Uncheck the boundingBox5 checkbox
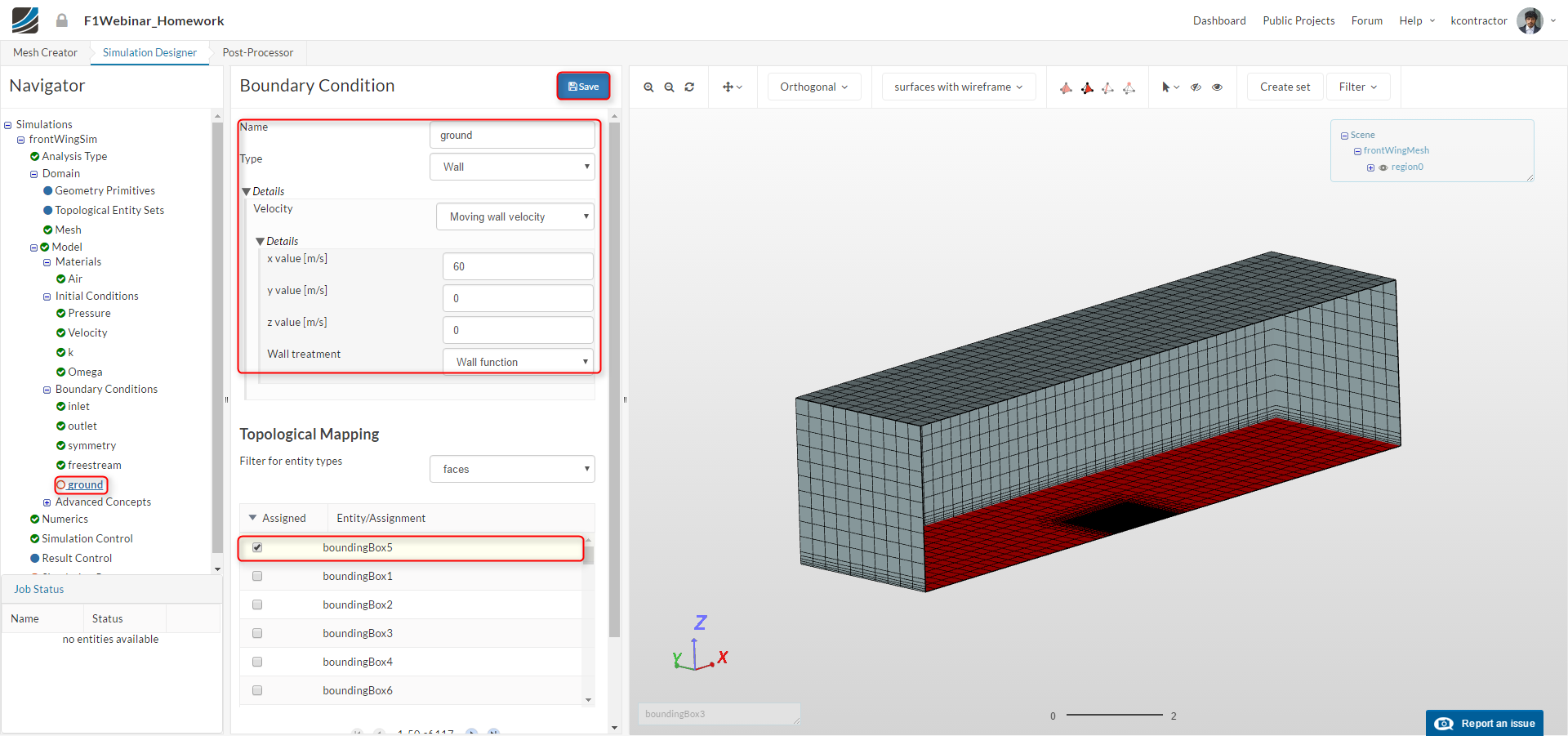 257,547
